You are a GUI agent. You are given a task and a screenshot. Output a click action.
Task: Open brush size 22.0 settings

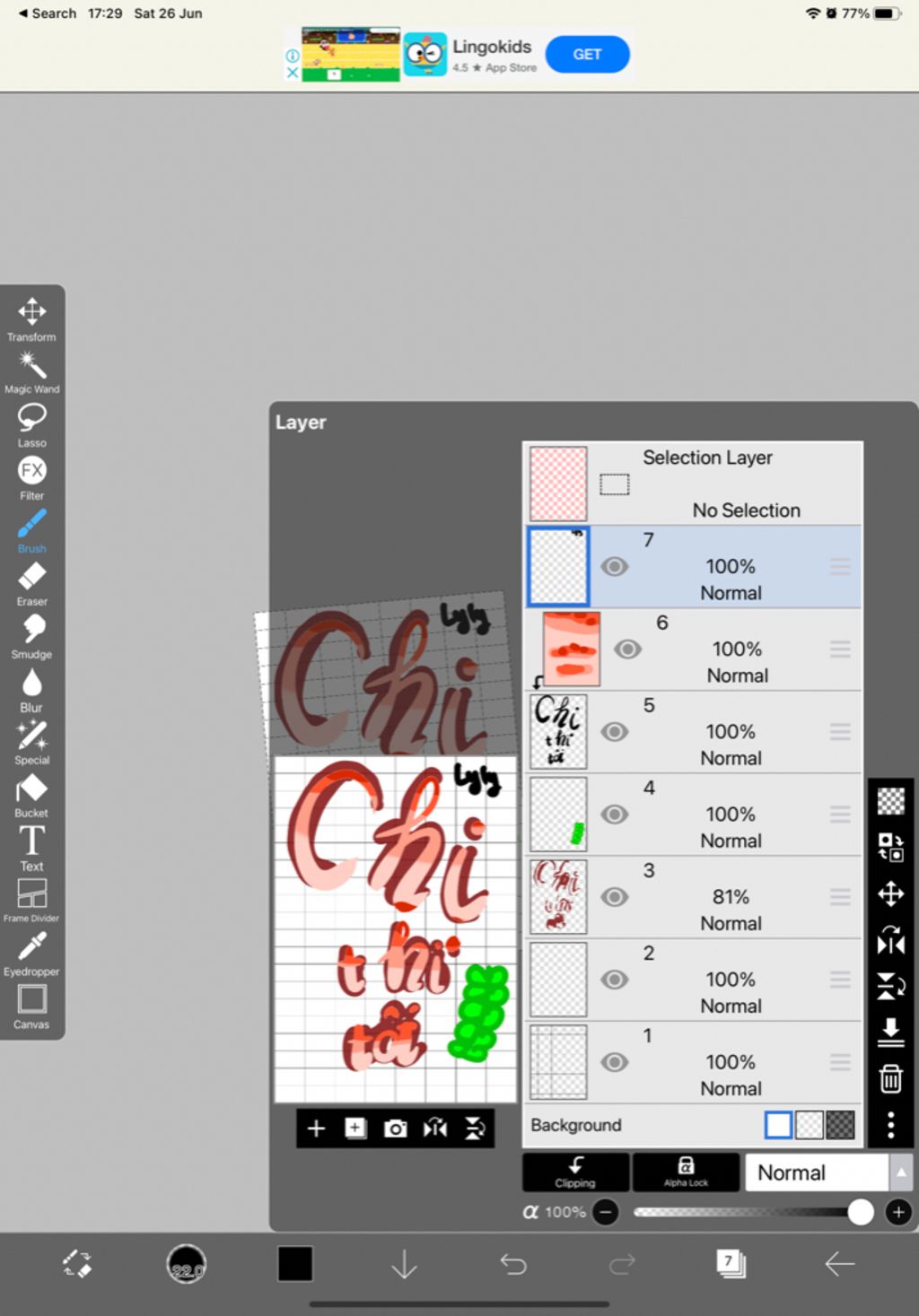pyautogui.click(x=187, y=1265)
